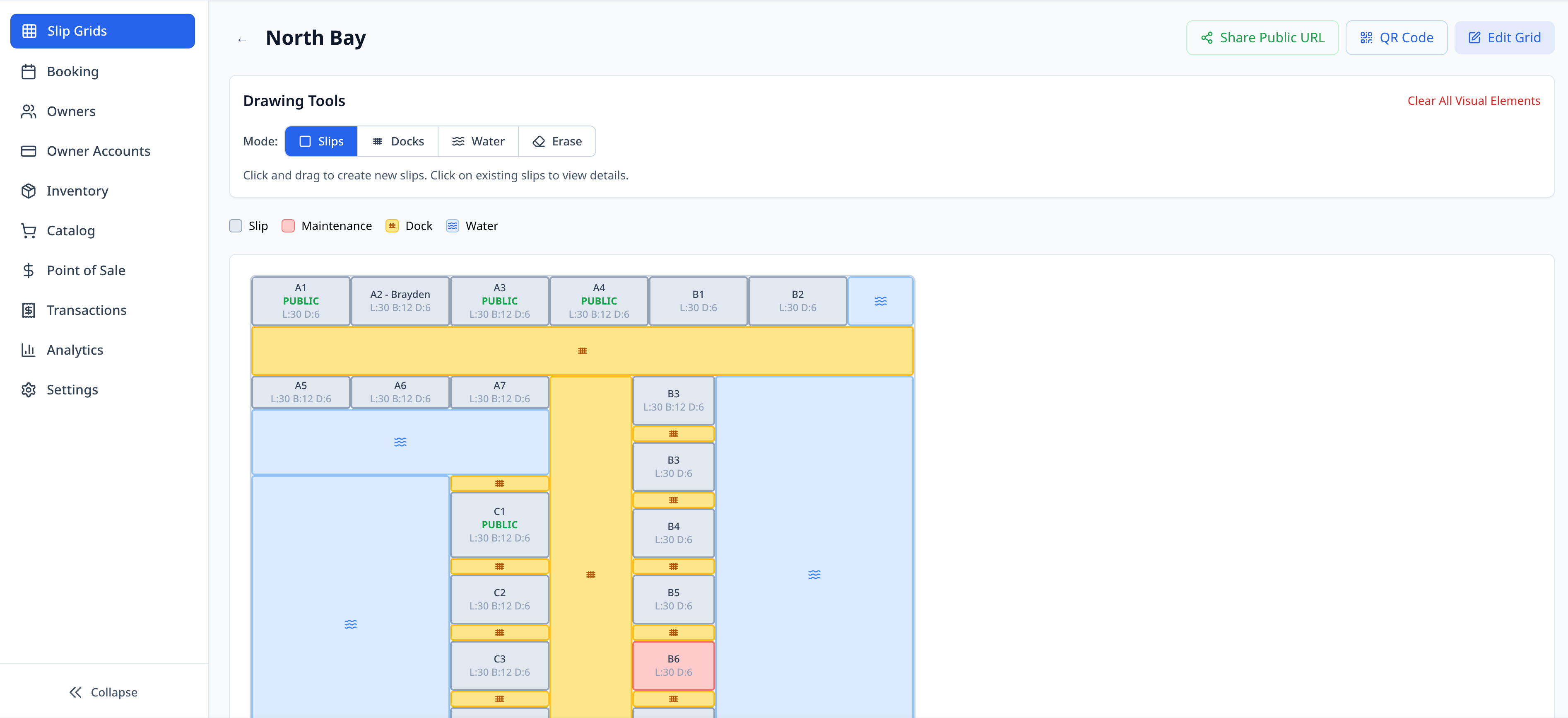Switch drawing mode to Docks
The image size is (1568, 718).
(x=397, y=141)
